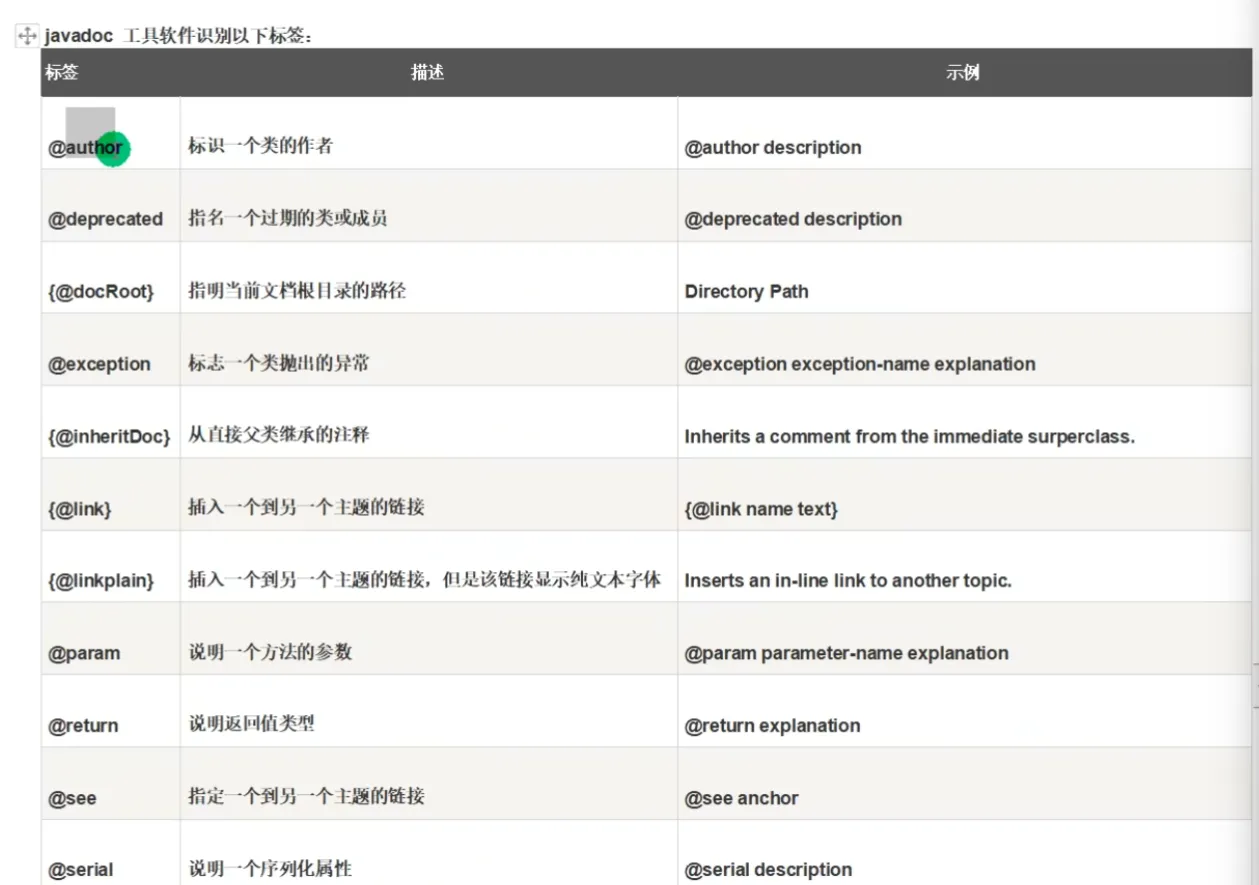Select the @author tag cell
The width and height of the screenshot is (1259, 885).
pyautogui.click(x=85, y=148)
